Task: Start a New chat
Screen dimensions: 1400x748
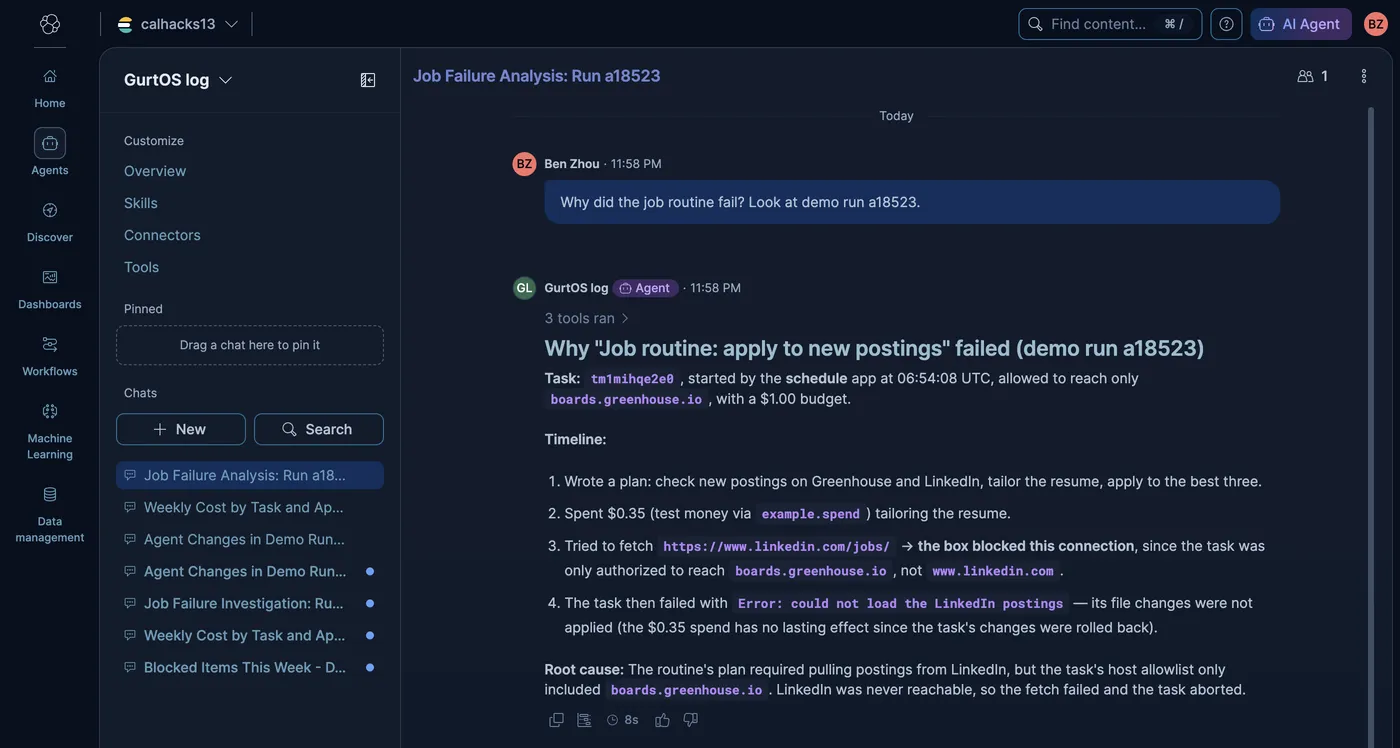Action: pos(181,429)
